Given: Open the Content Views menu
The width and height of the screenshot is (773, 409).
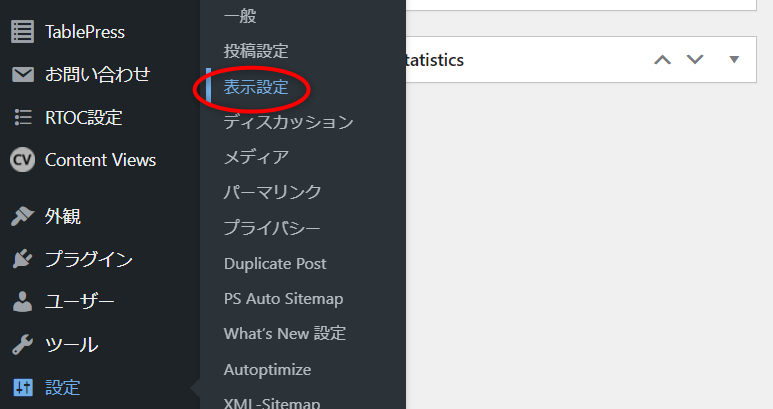Looking at the screenshot, I should coord(100,160).
